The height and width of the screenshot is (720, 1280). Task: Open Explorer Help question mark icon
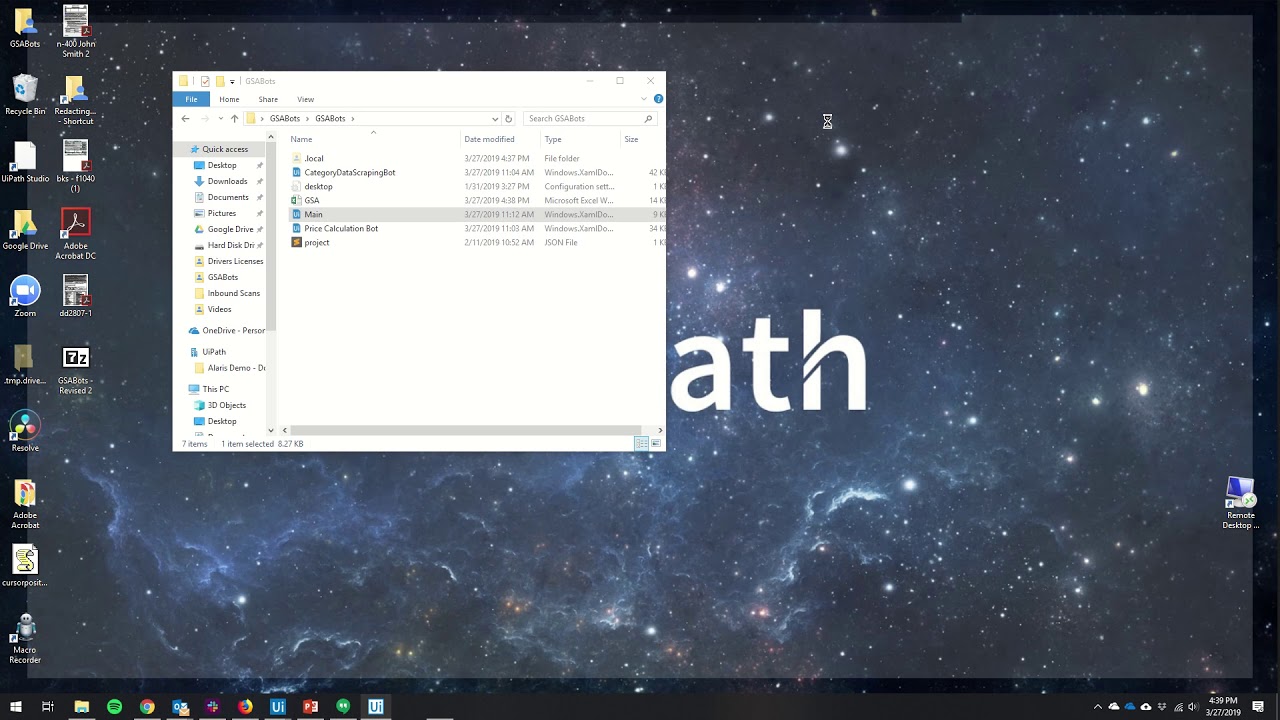(658, 99)
